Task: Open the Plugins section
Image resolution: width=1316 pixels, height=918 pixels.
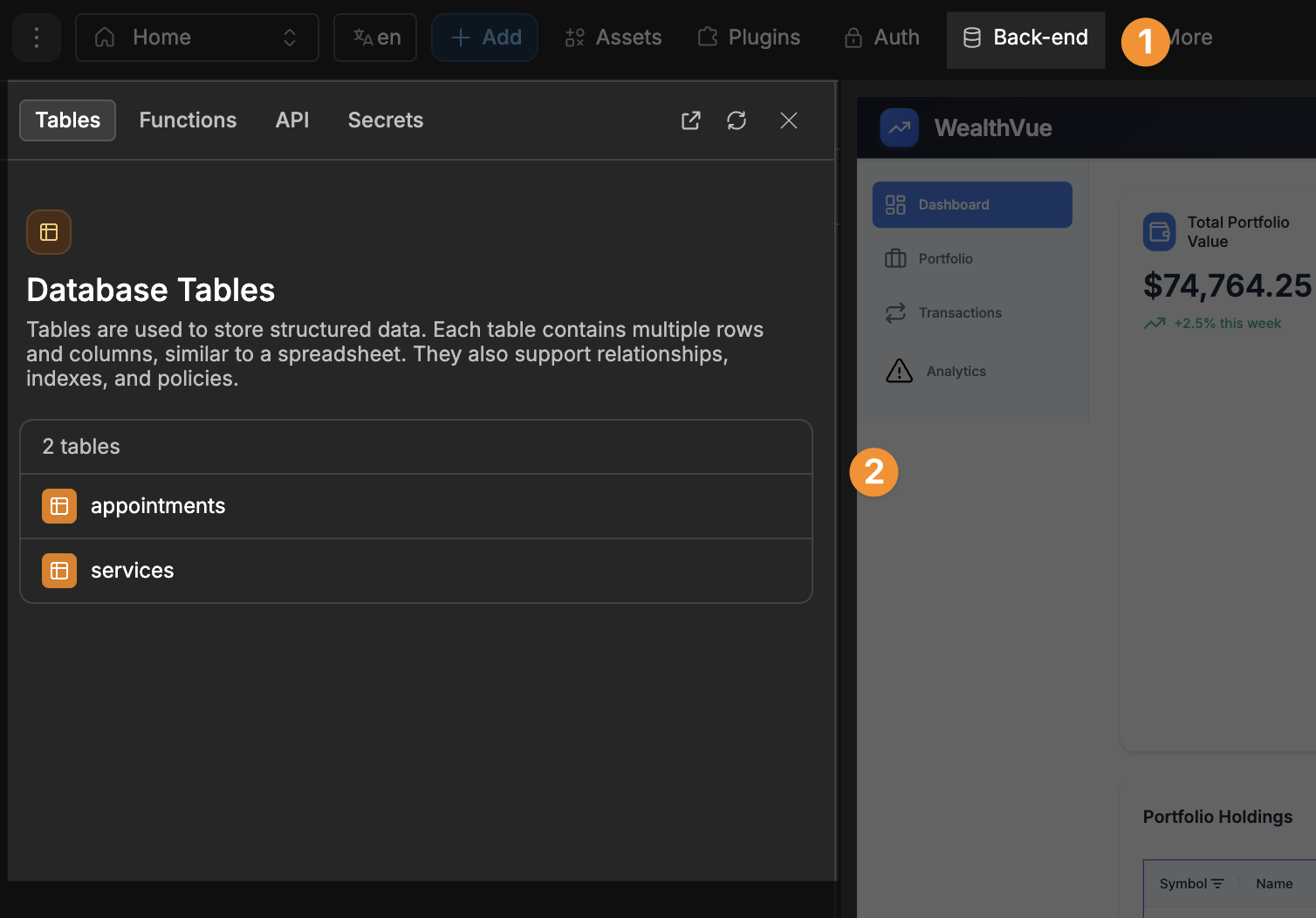Action: click(749, 37)
